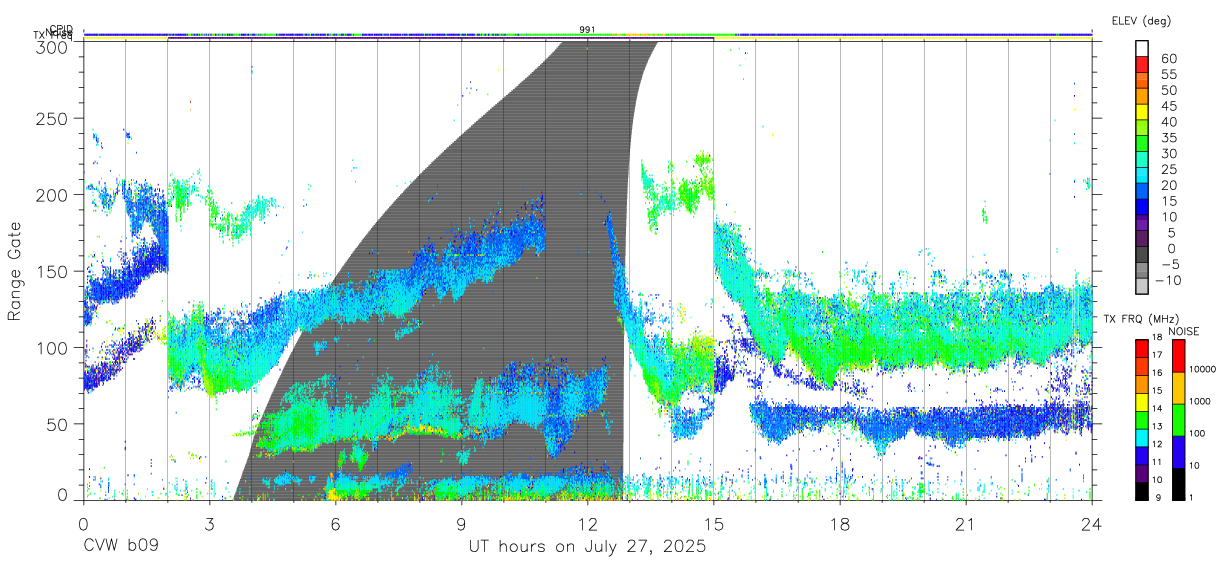1228x567 pixels.
Task: Click the "ELEV (deg)" legend title
Action: [x=1141, y=20]
